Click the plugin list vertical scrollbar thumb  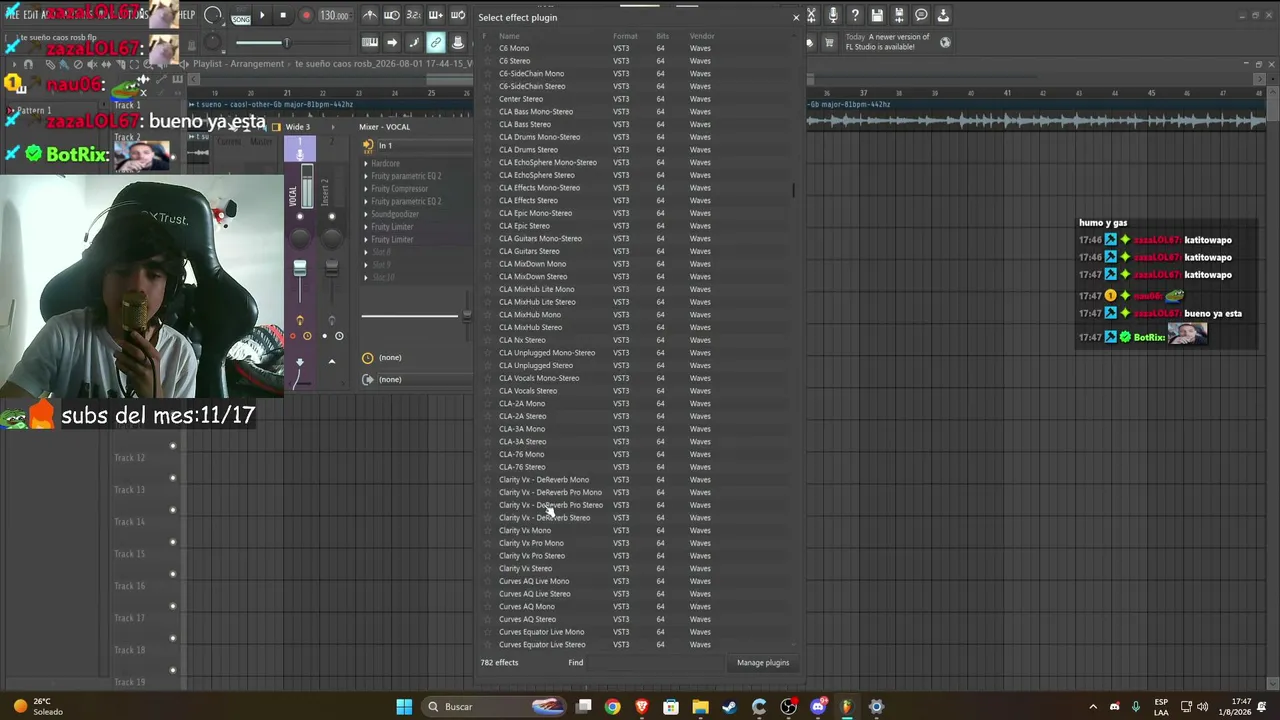(795, 189)
